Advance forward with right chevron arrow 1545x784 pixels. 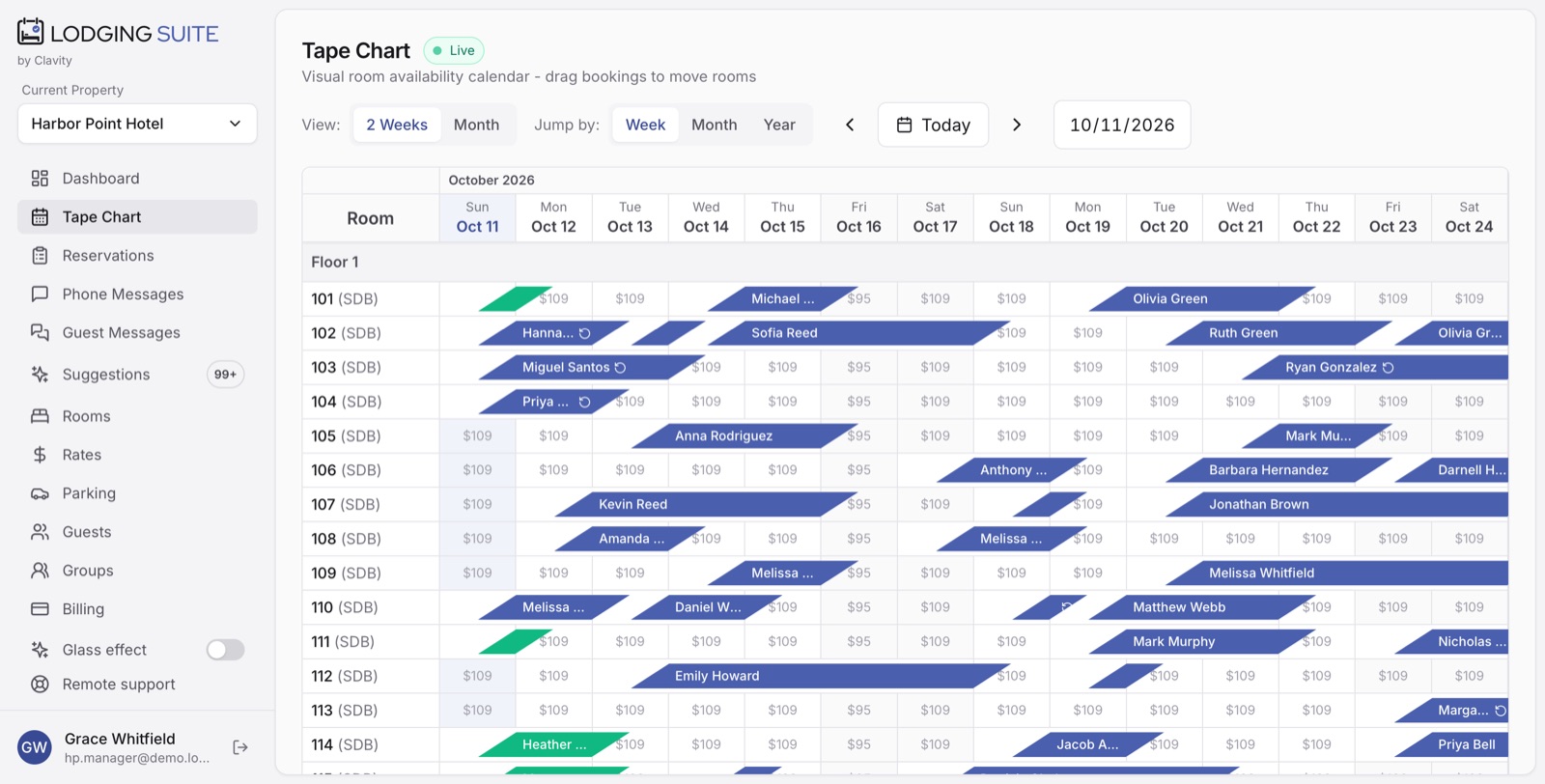pyautogui.click(x=1017, y=125)
